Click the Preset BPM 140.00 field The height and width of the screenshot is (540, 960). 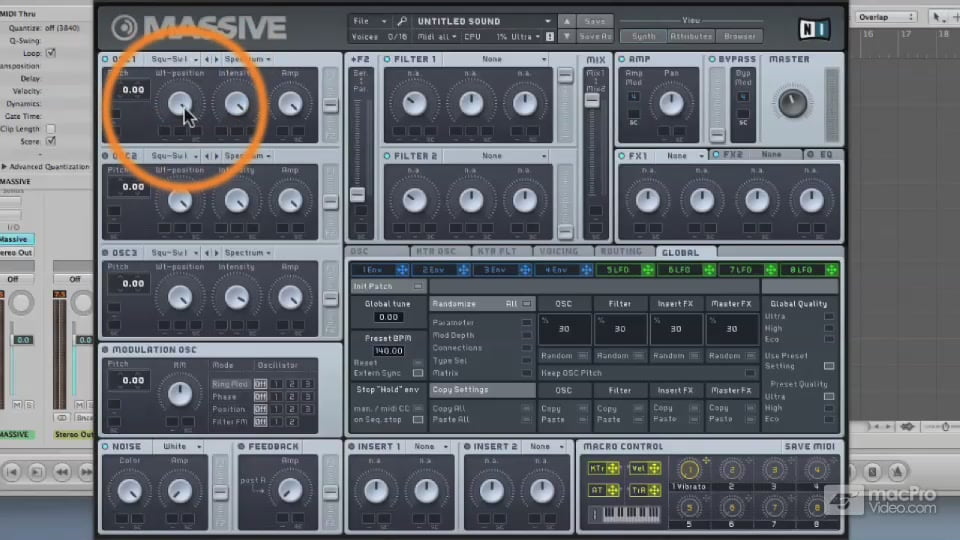[x=388, y=351]
